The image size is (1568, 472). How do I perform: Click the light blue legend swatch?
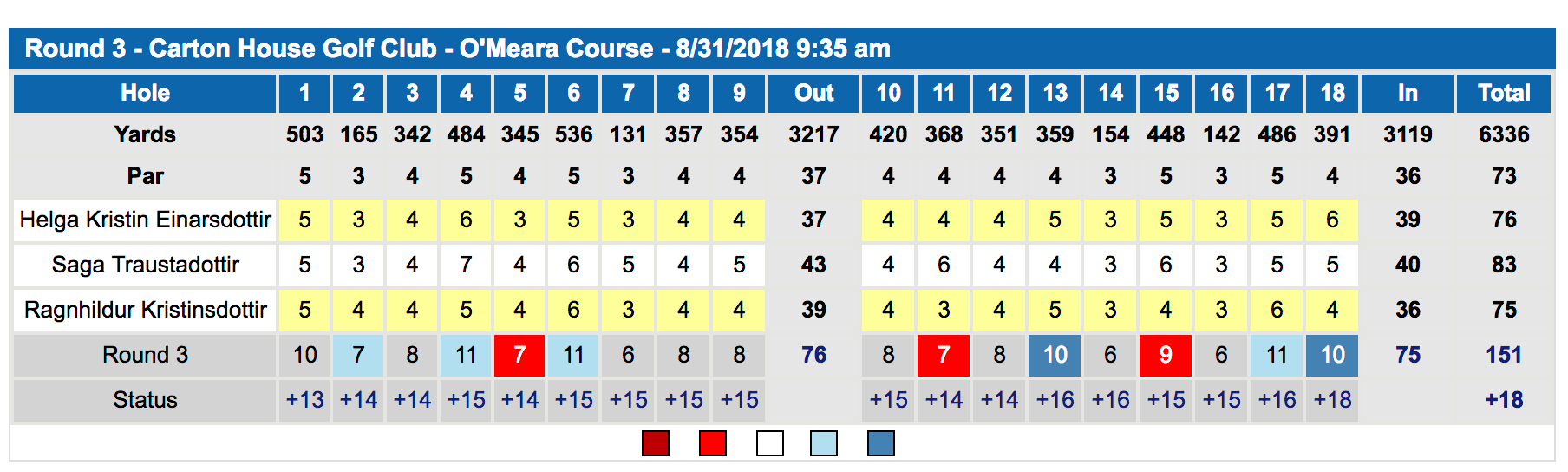pyautogui.click(x=824, y=443)
